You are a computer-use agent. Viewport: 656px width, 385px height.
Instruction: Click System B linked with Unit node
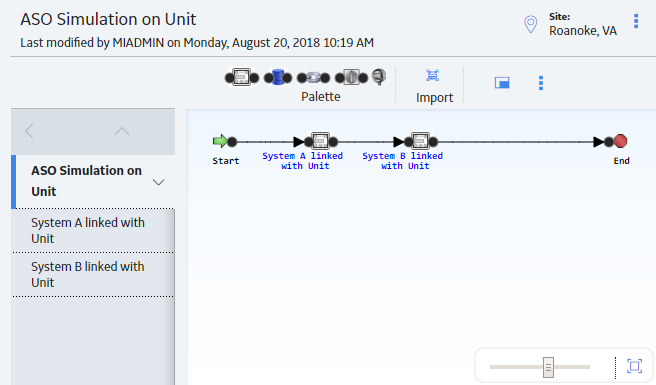[420, 141]
